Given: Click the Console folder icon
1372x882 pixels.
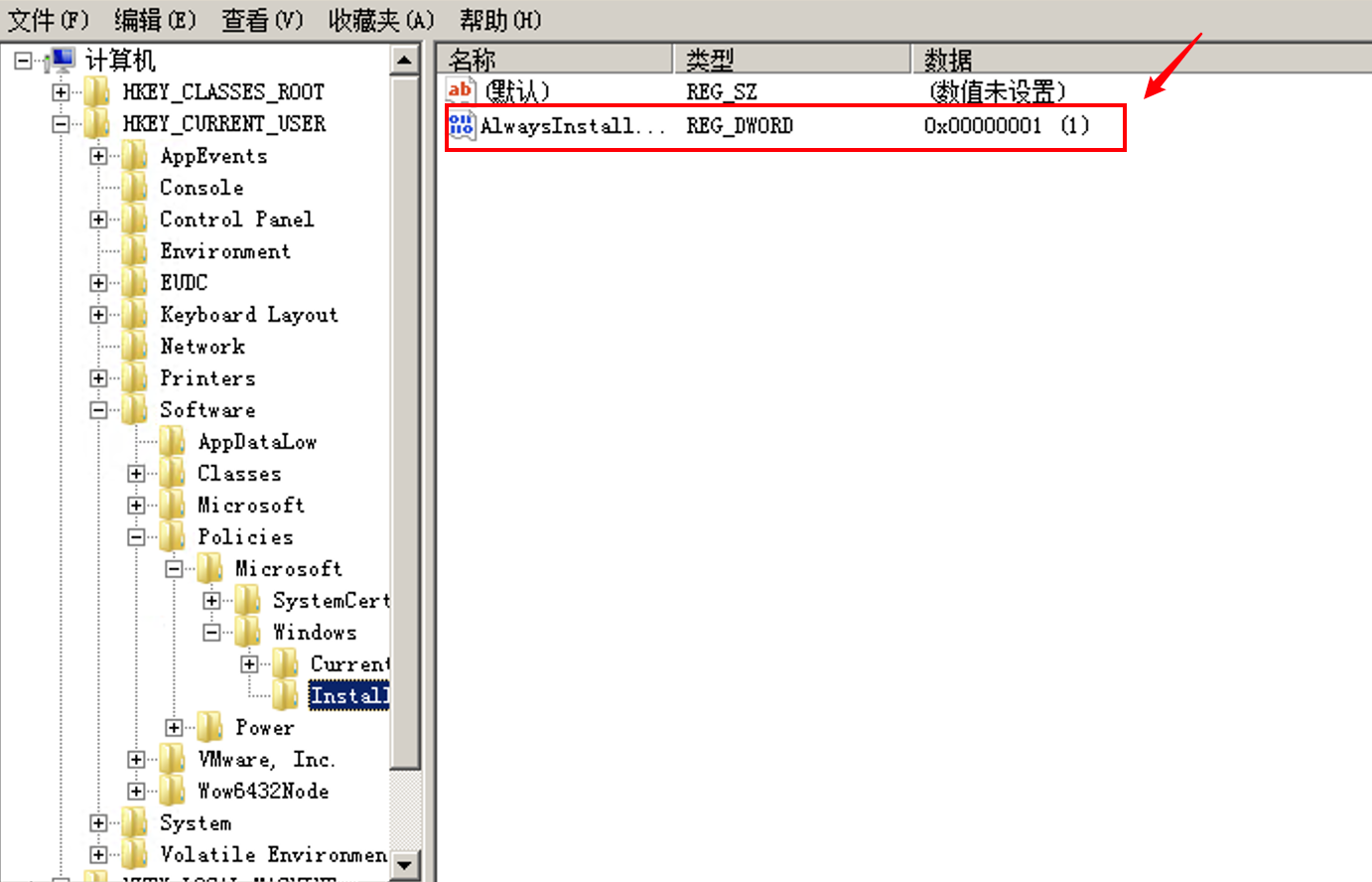Looking at the screenshot, I should 134,188.
